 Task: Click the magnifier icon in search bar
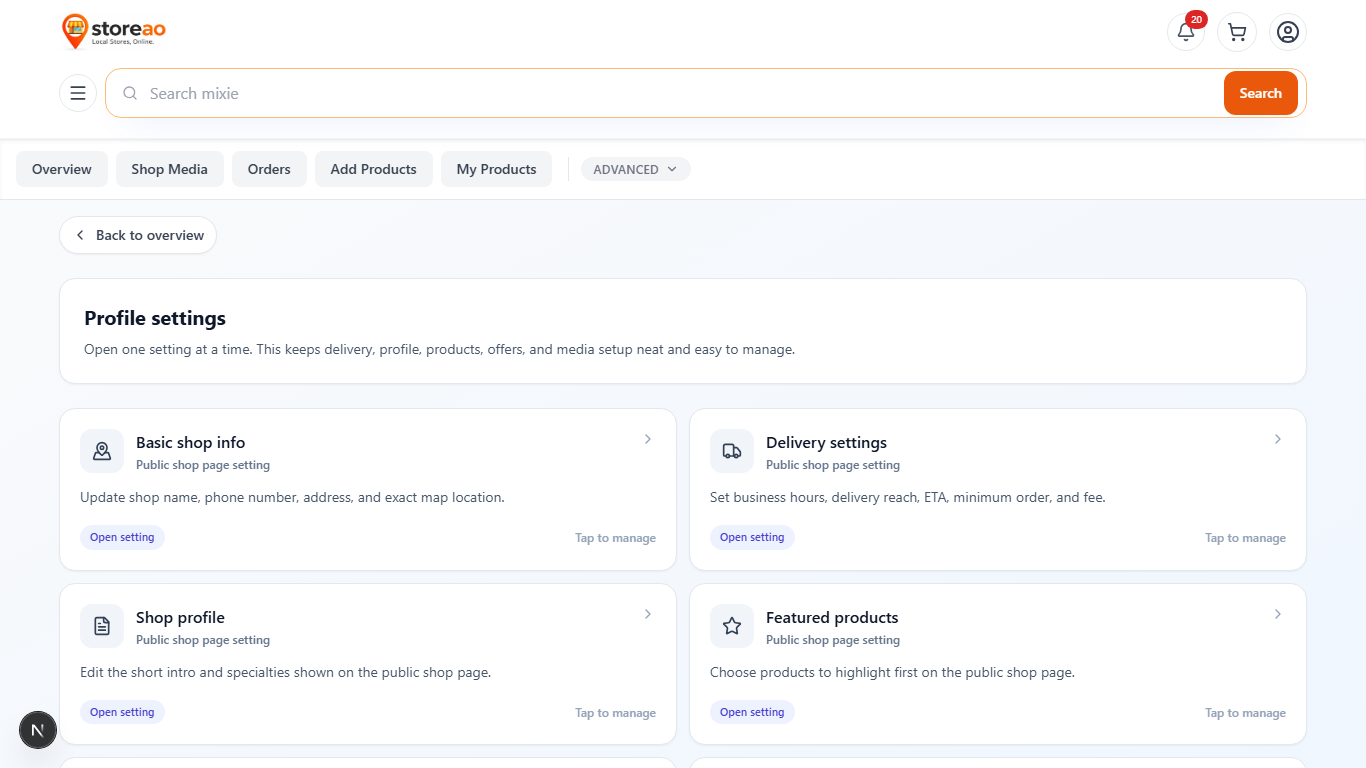pos(130,93)
